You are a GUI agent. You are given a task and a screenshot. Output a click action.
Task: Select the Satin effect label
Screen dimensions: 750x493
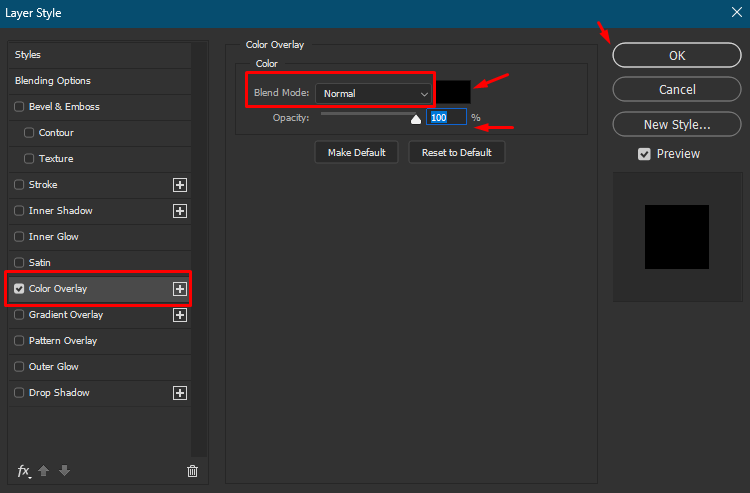point(40,263)
